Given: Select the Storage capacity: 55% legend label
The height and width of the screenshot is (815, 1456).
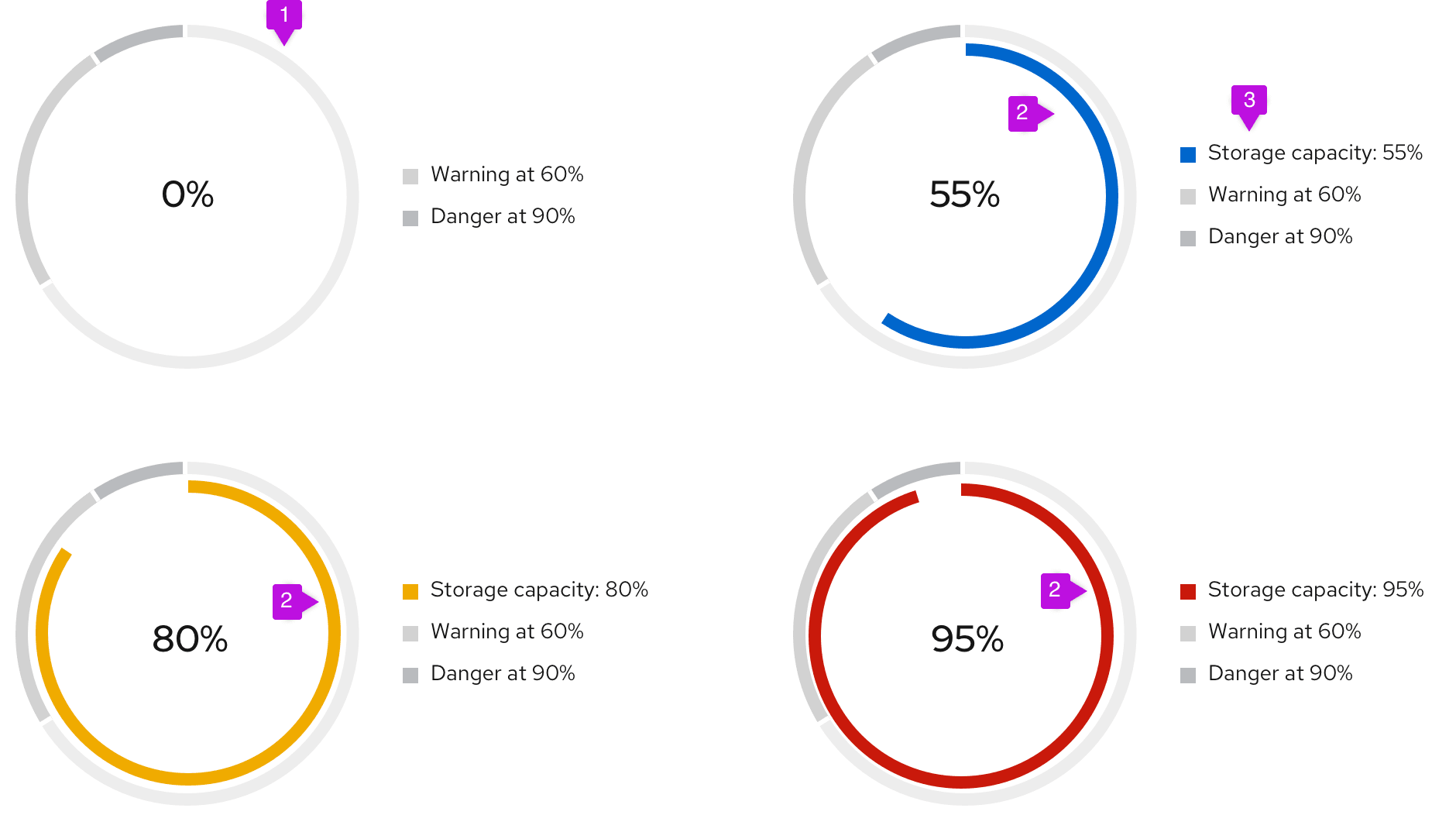Looking at the screenshot, I should pos(1315,153).
